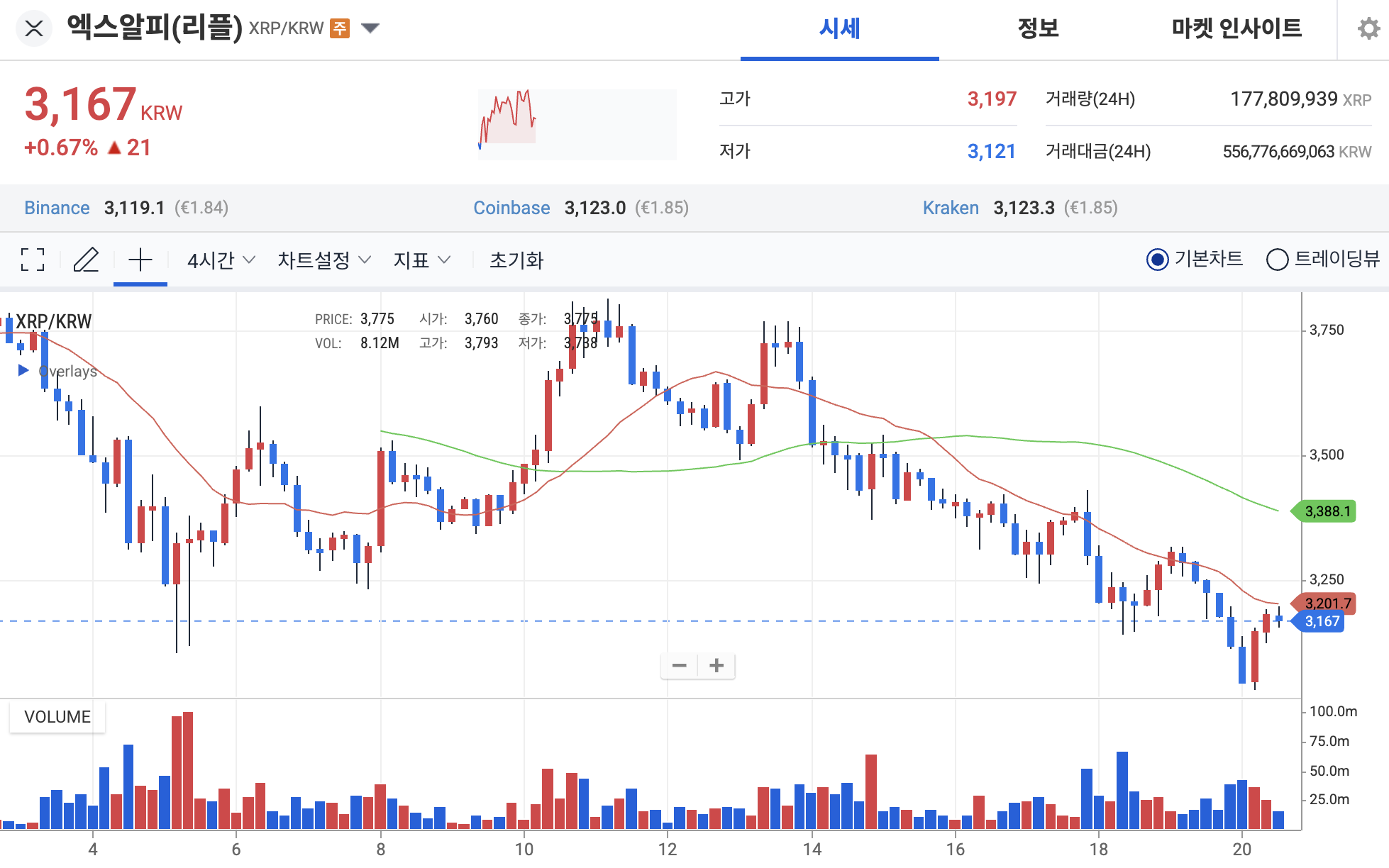The image size is (1389, 868).
Task: Click the red up-triangle change indicator
Action: click(x=114, y=148)
